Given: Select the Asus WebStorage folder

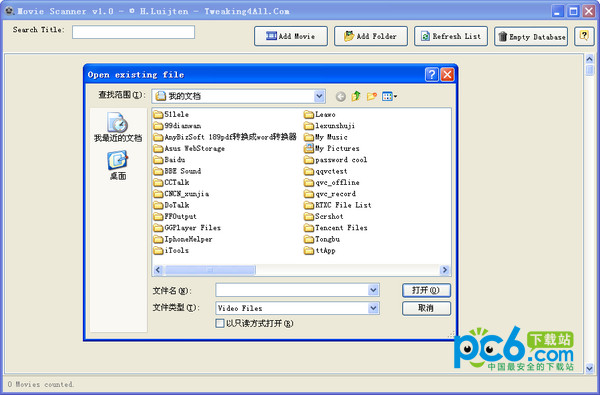Looking at the screenshot, I should click(189, 149).
